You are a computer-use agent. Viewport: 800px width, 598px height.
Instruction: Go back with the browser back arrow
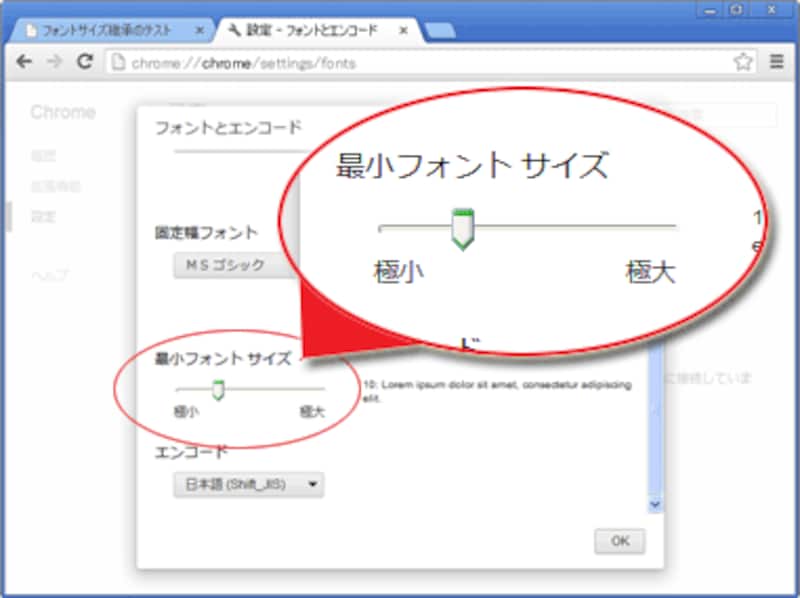coord(24,62)
